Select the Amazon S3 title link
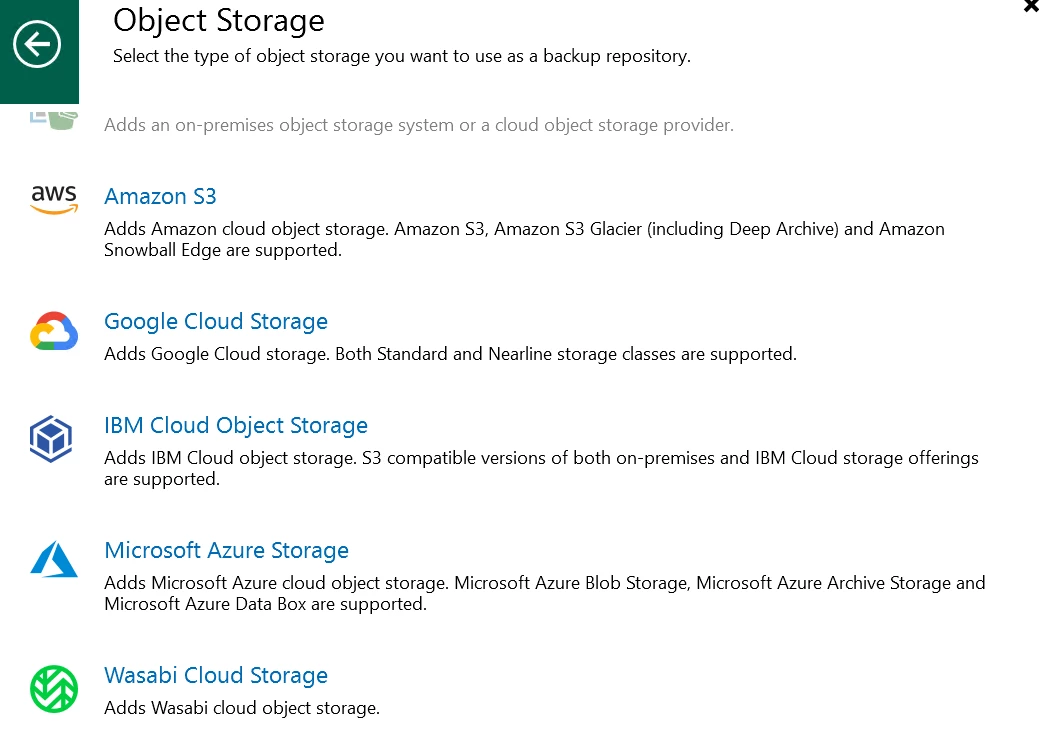1039x747 pixels. (160, 196)
